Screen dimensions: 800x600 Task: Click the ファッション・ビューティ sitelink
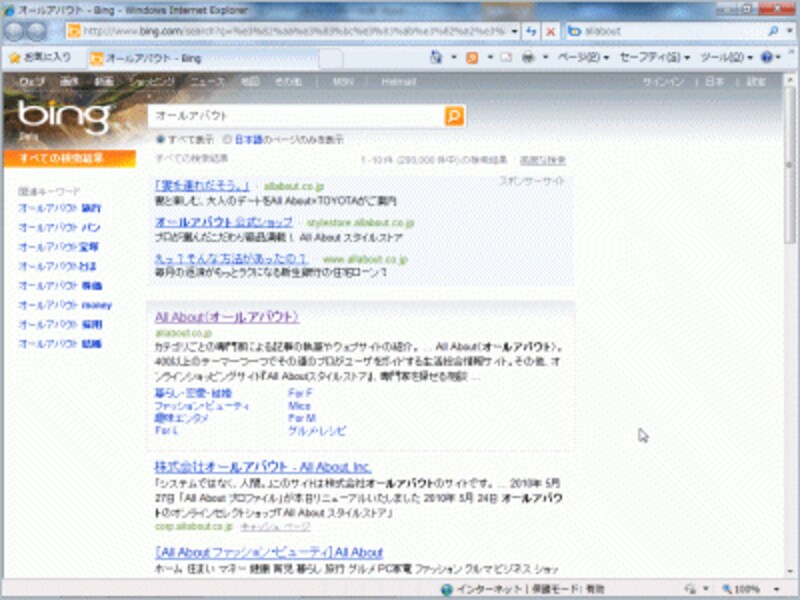click(x=202, y=406)
